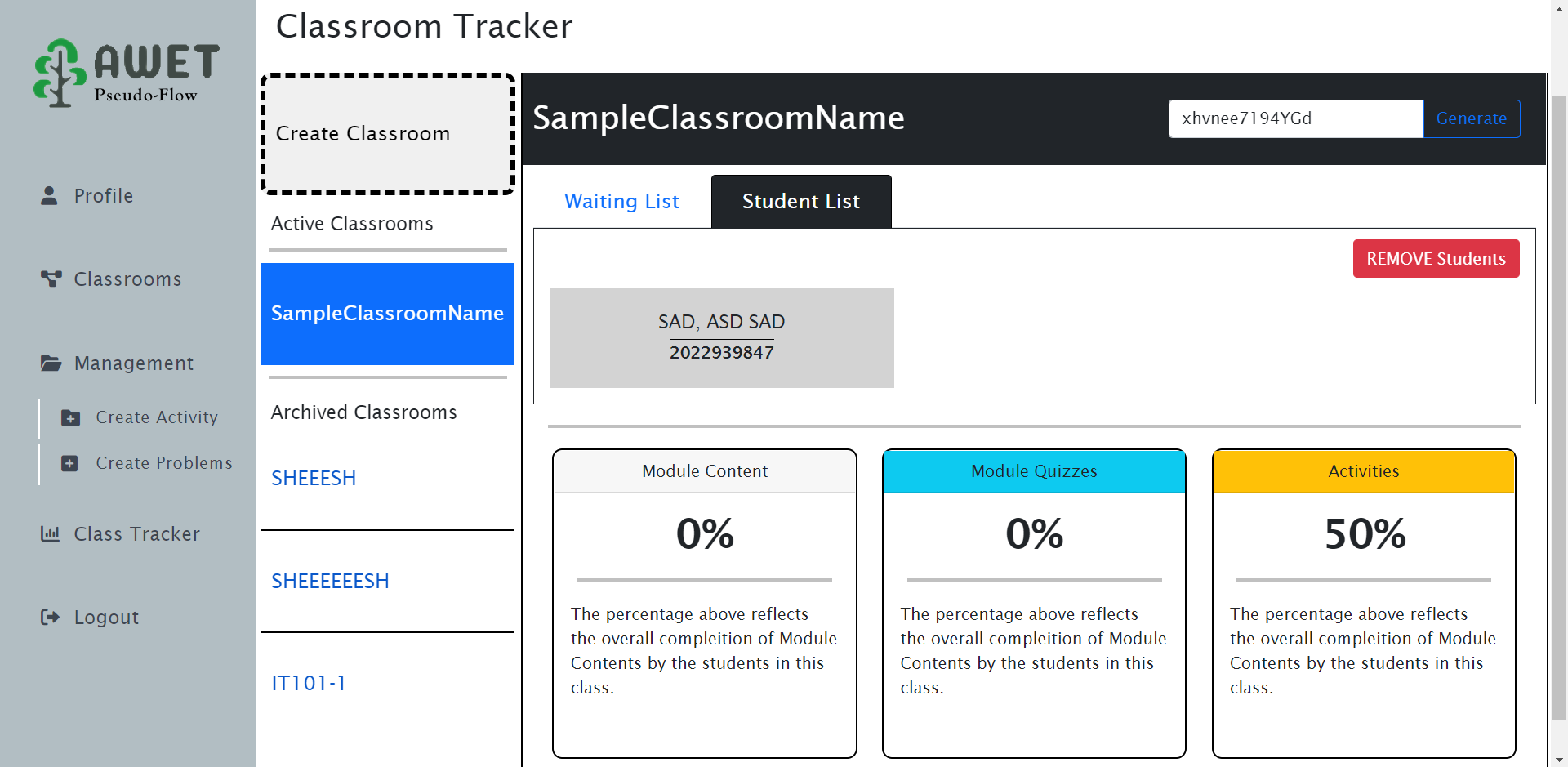The width and height of the screenshot is (1568, 767).
Task: Click the Profile person icon
Action: (x=49, y=196)
